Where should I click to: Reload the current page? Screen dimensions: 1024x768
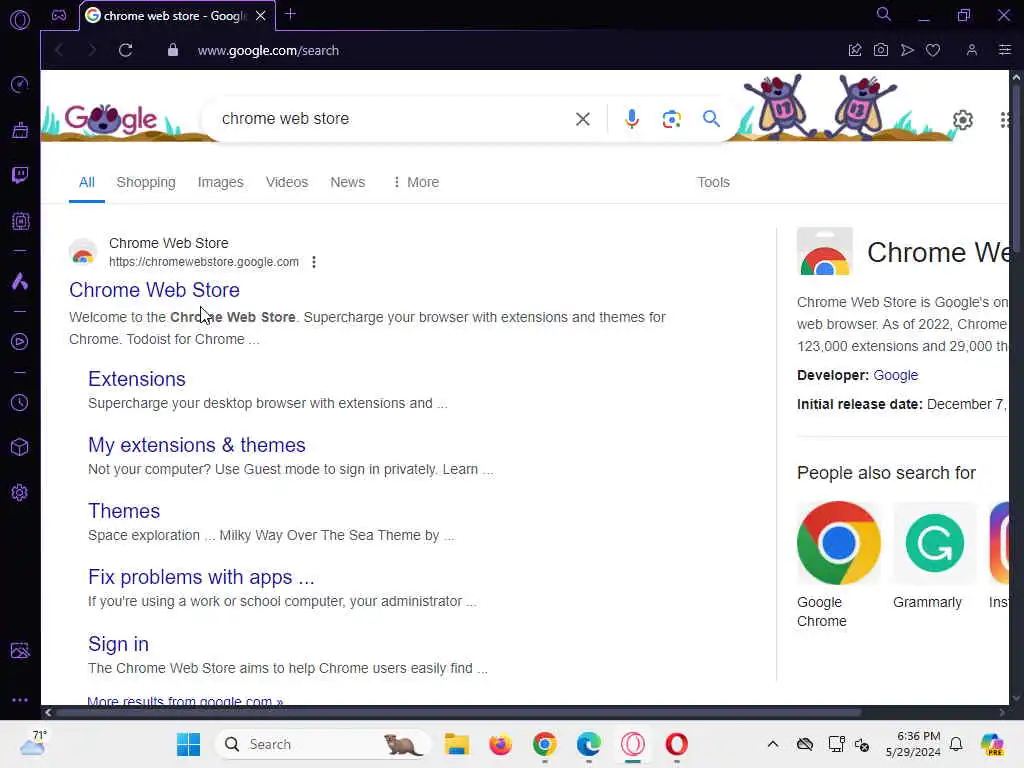click(x=125, y=50)
